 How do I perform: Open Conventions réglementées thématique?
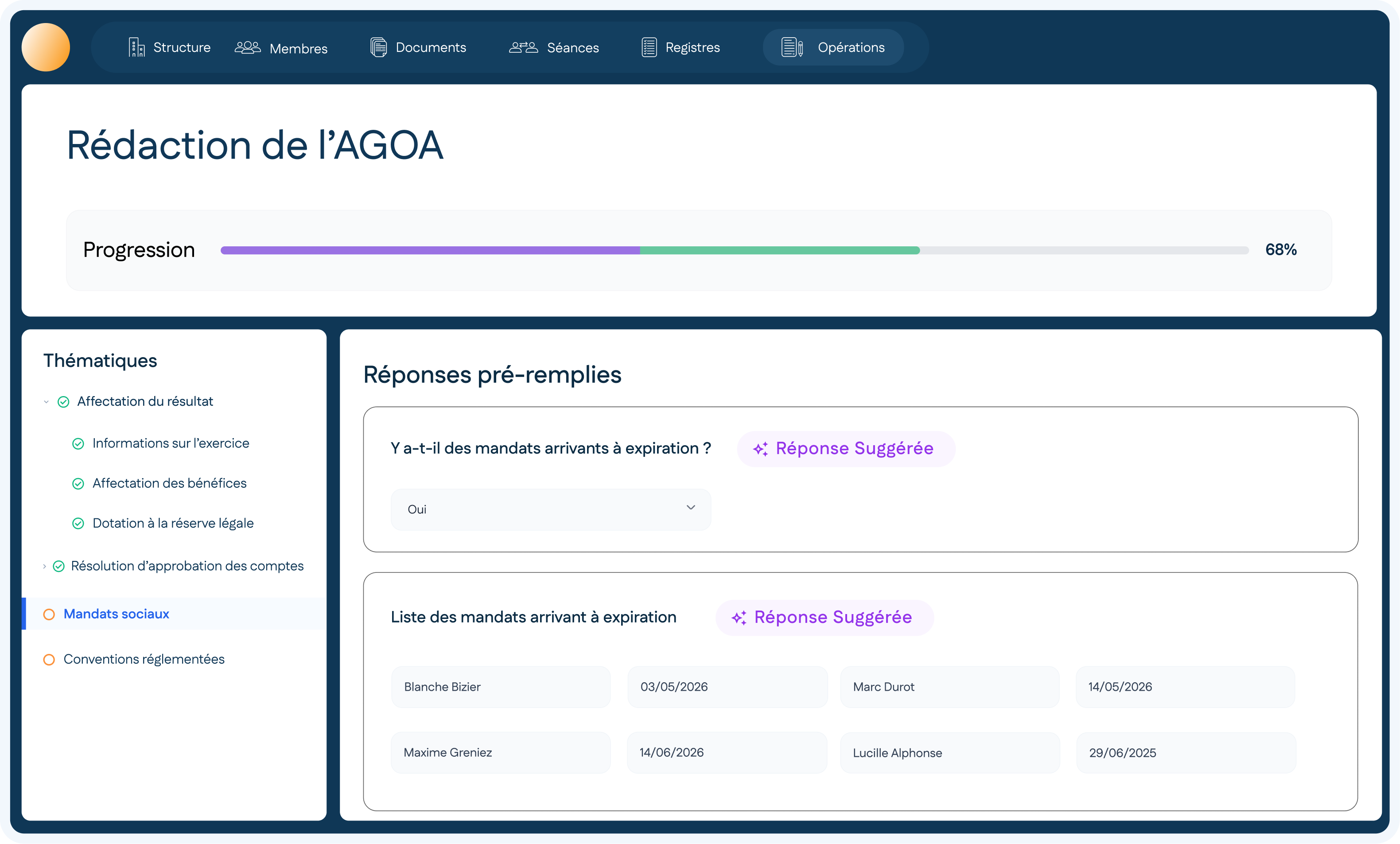point(144,659)
